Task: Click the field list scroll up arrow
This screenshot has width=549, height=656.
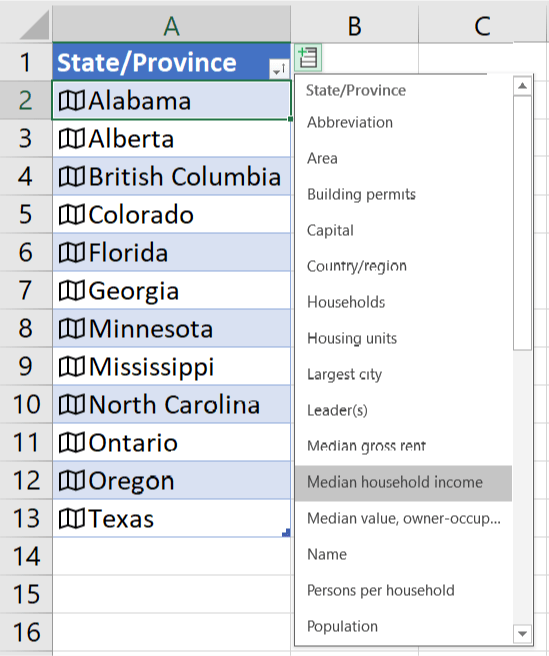Action: coord(522,86)
